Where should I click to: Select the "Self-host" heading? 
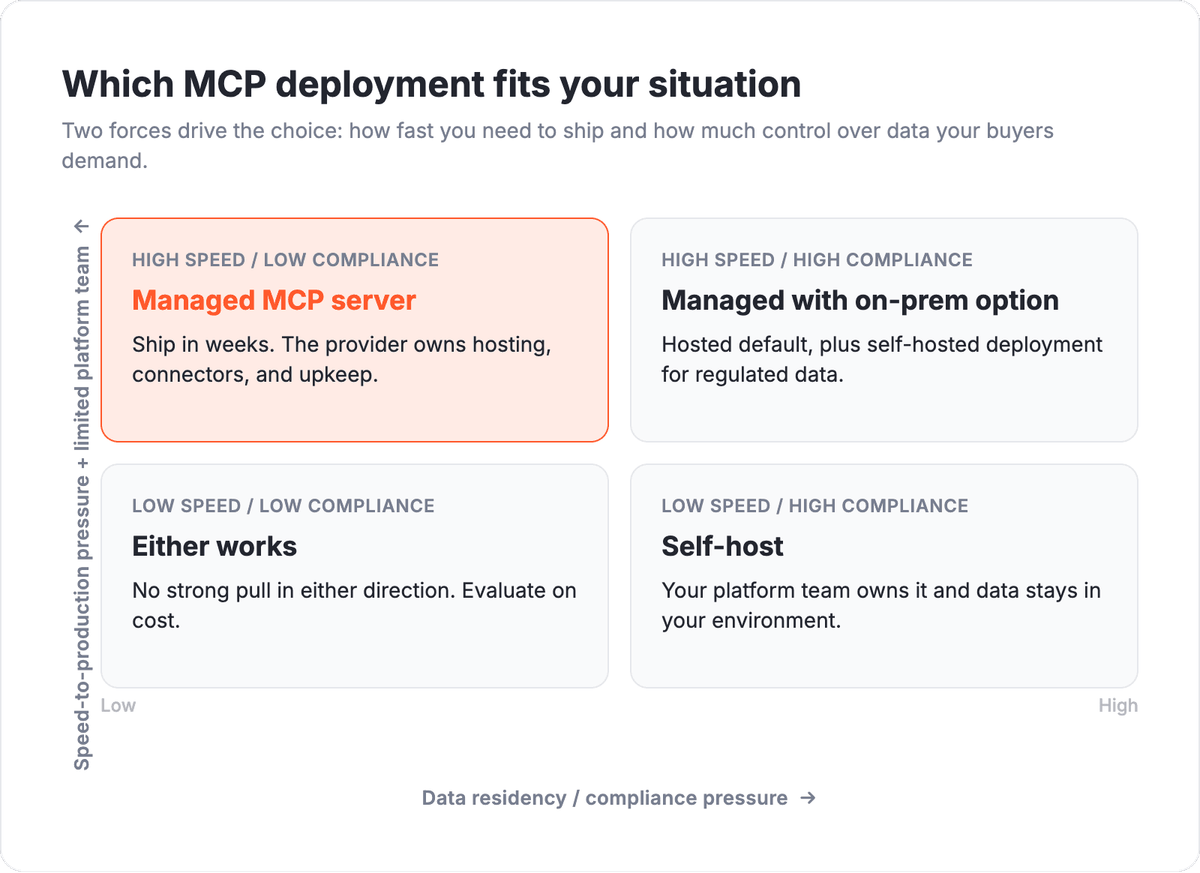point(723,546)
